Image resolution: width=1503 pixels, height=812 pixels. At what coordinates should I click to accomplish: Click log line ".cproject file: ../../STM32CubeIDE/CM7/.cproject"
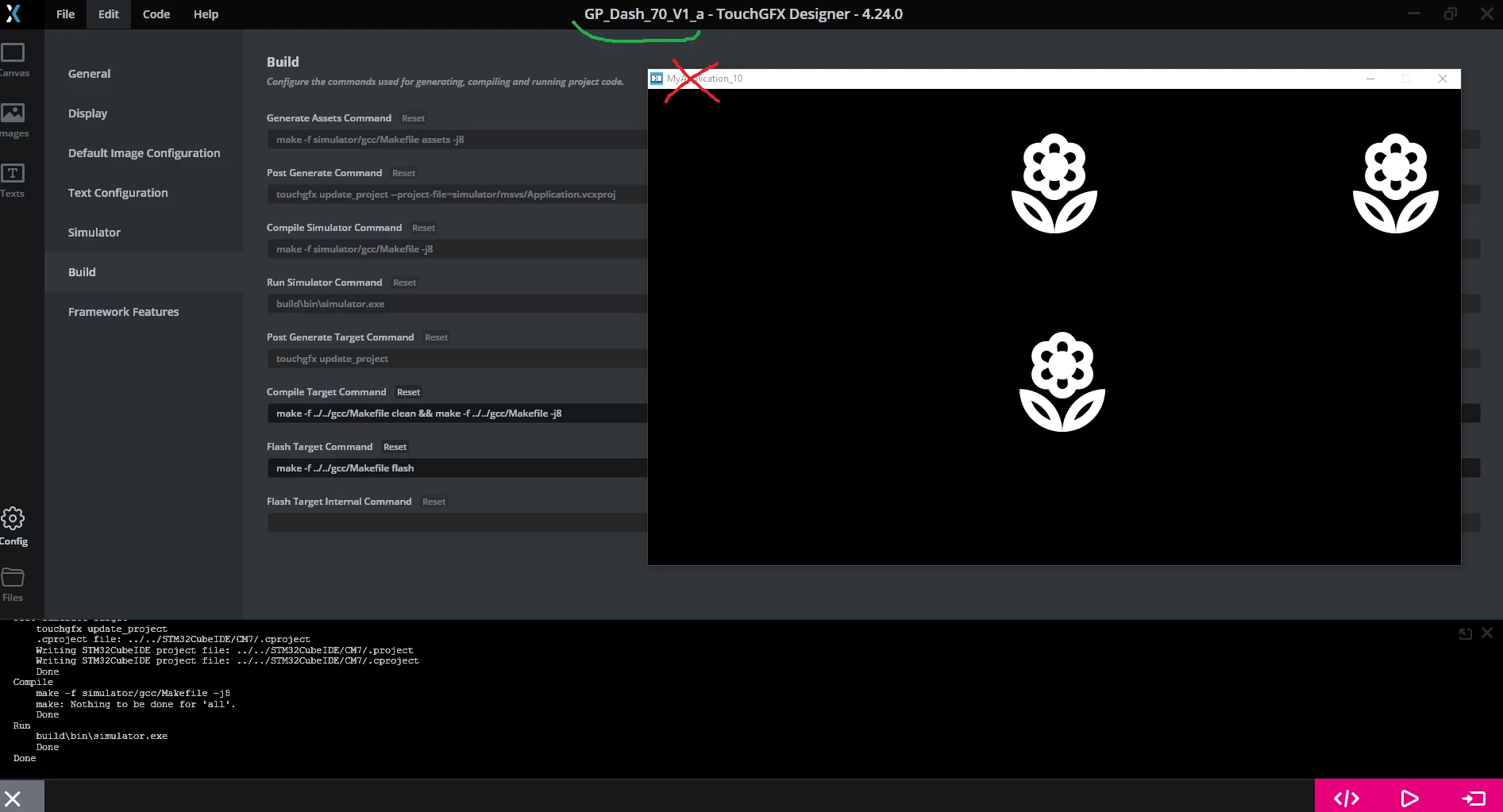point(173,639)
